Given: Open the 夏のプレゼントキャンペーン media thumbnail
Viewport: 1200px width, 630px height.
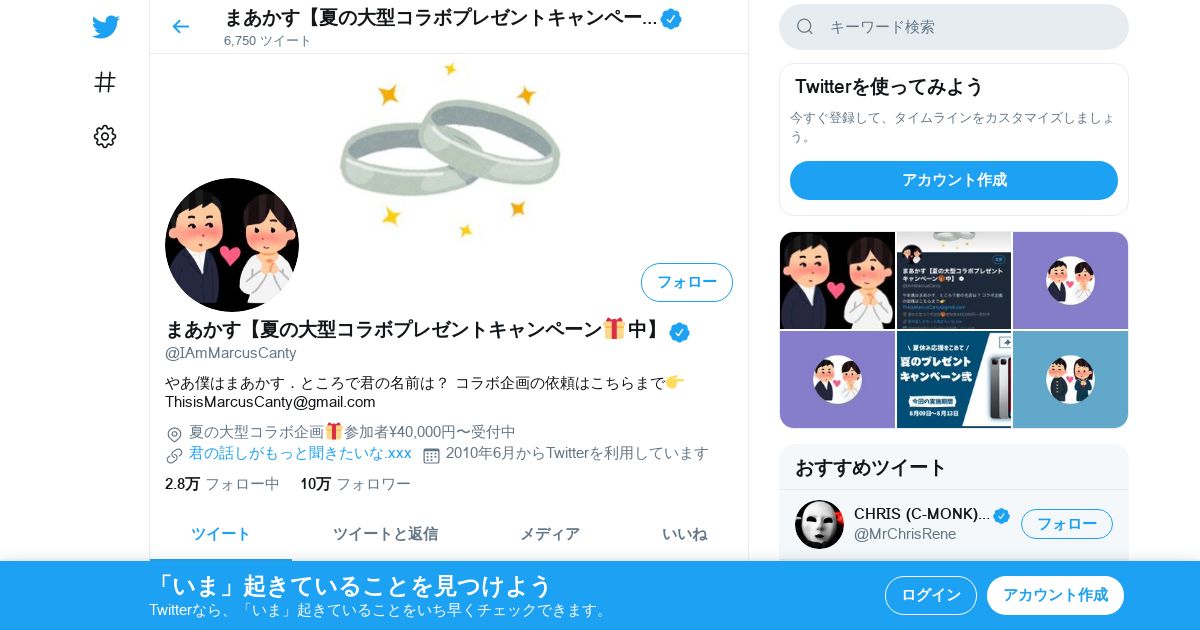Looking at the screenshot, I should 954,380.
